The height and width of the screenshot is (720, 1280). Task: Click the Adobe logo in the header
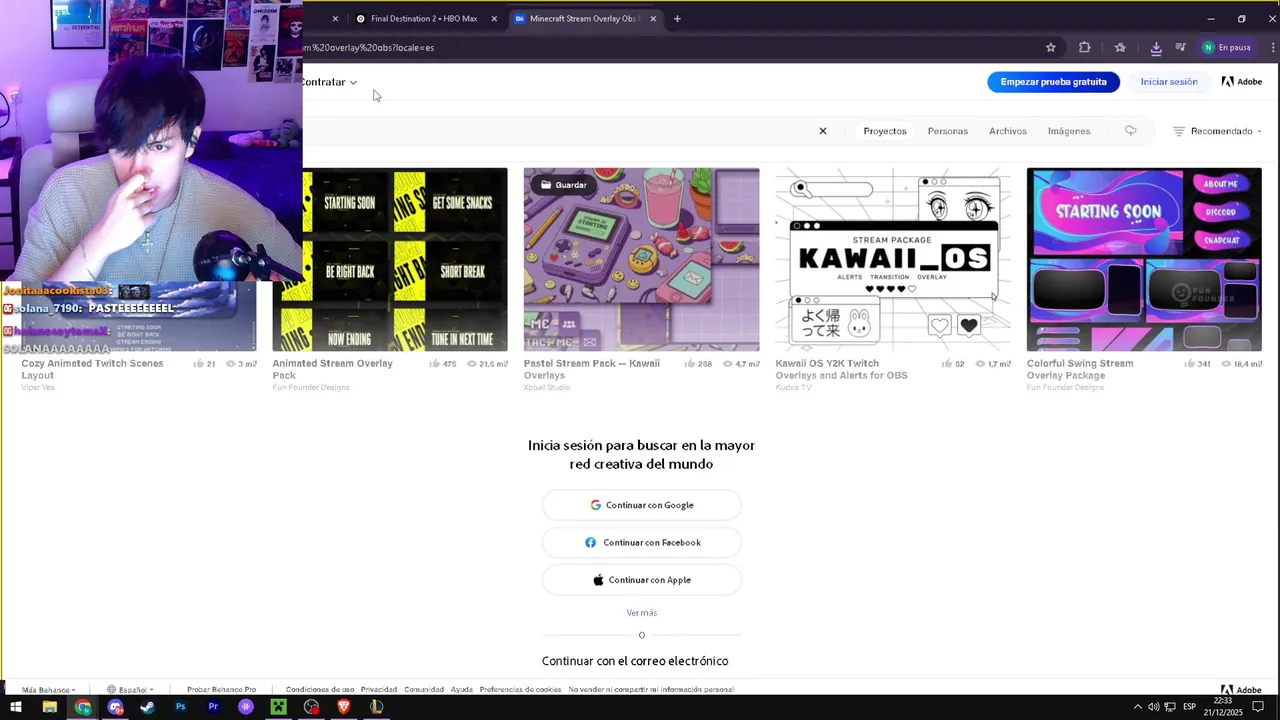(x=1241, y=82)
